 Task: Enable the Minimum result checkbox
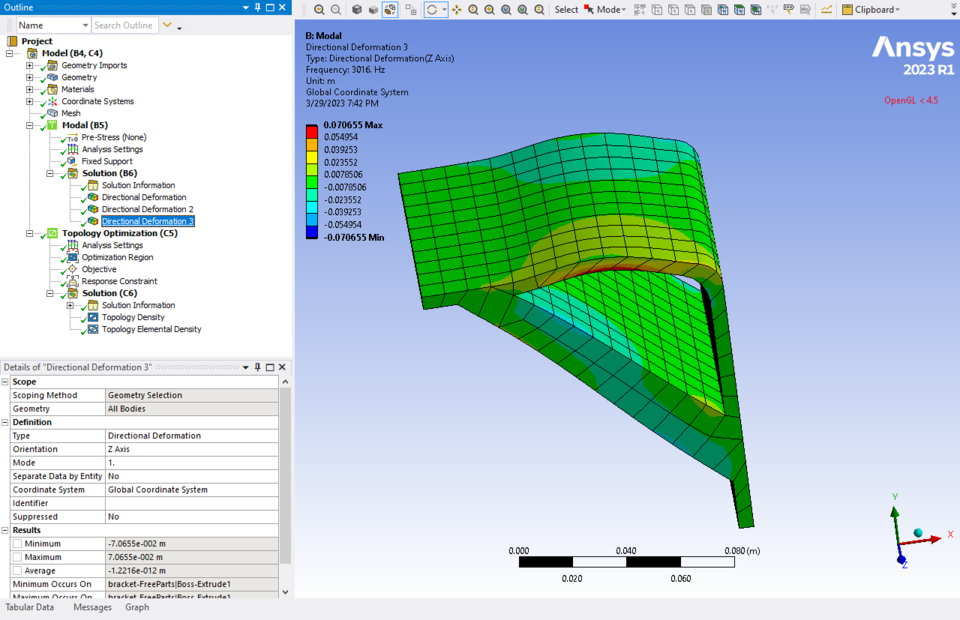[x=17, y=544]
